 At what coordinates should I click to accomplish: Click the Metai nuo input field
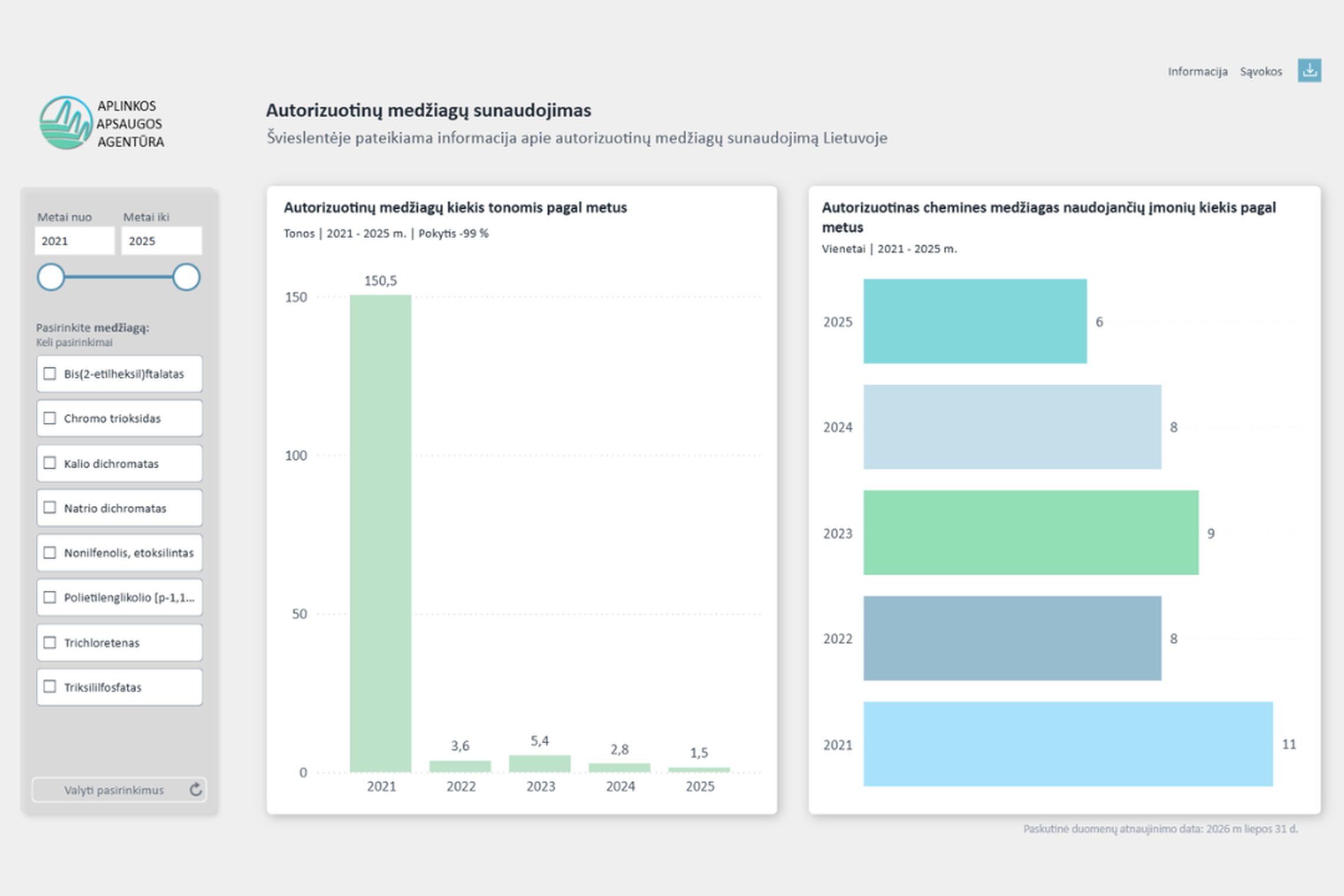[74, 241]
